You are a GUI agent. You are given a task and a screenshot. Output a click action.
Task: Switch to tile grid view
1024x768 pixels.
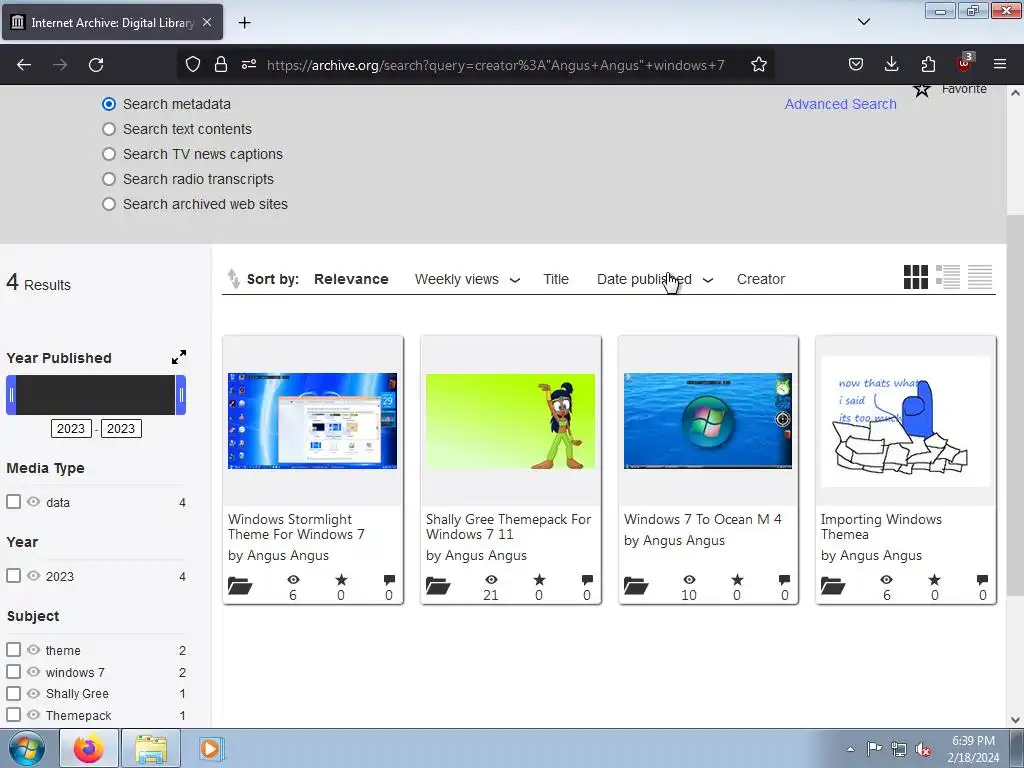(916, 277)
